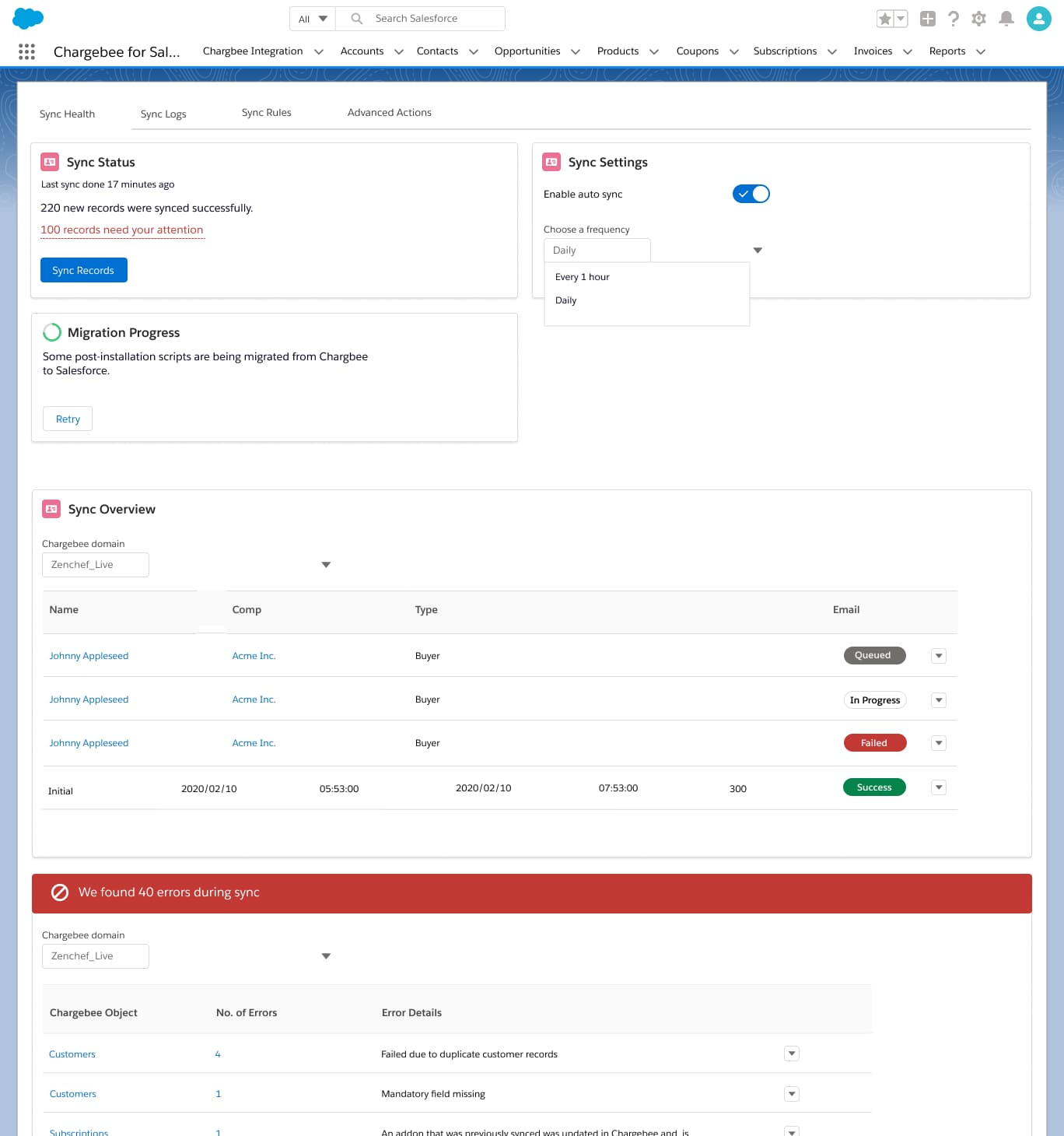Screen dimensions: 1064x1136
Task: Disable the Enable auto sync toggle
Action: [751, 194]
